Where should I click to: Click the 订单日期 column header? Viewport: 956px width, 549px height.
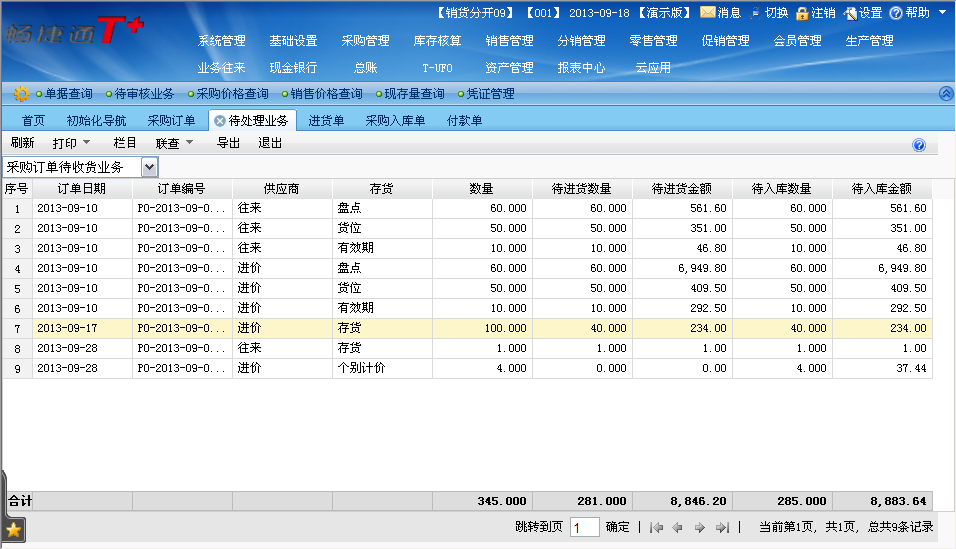82,189
